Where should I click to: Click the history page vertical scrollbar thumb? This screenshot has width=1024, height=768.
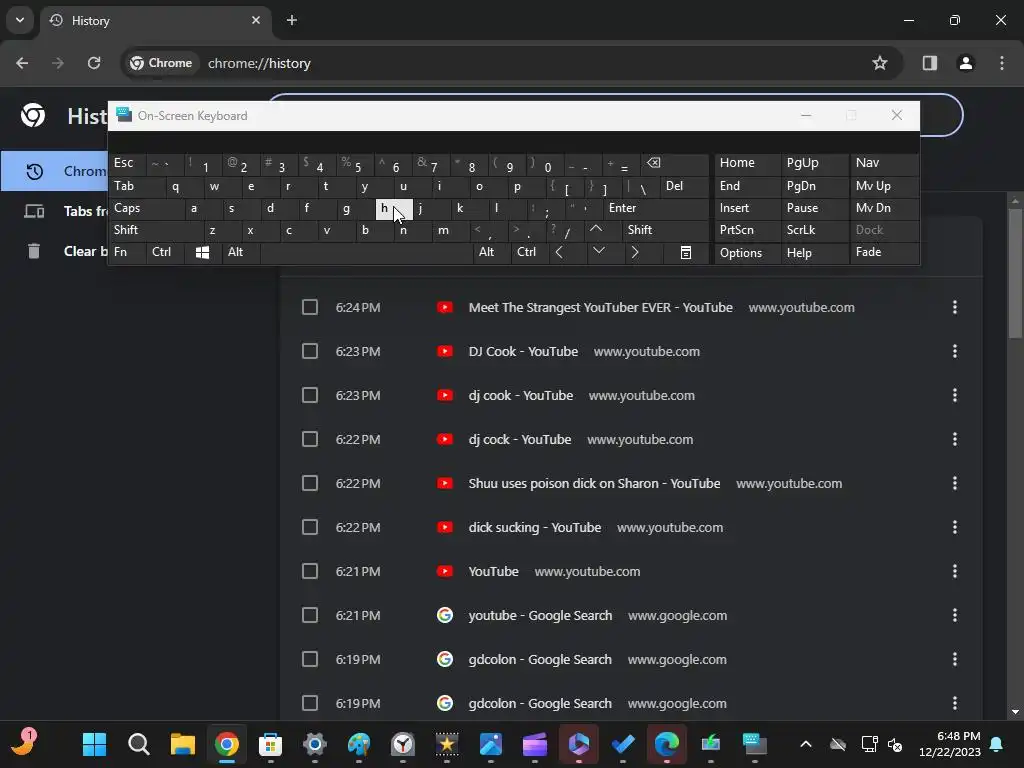point(1015,272)
